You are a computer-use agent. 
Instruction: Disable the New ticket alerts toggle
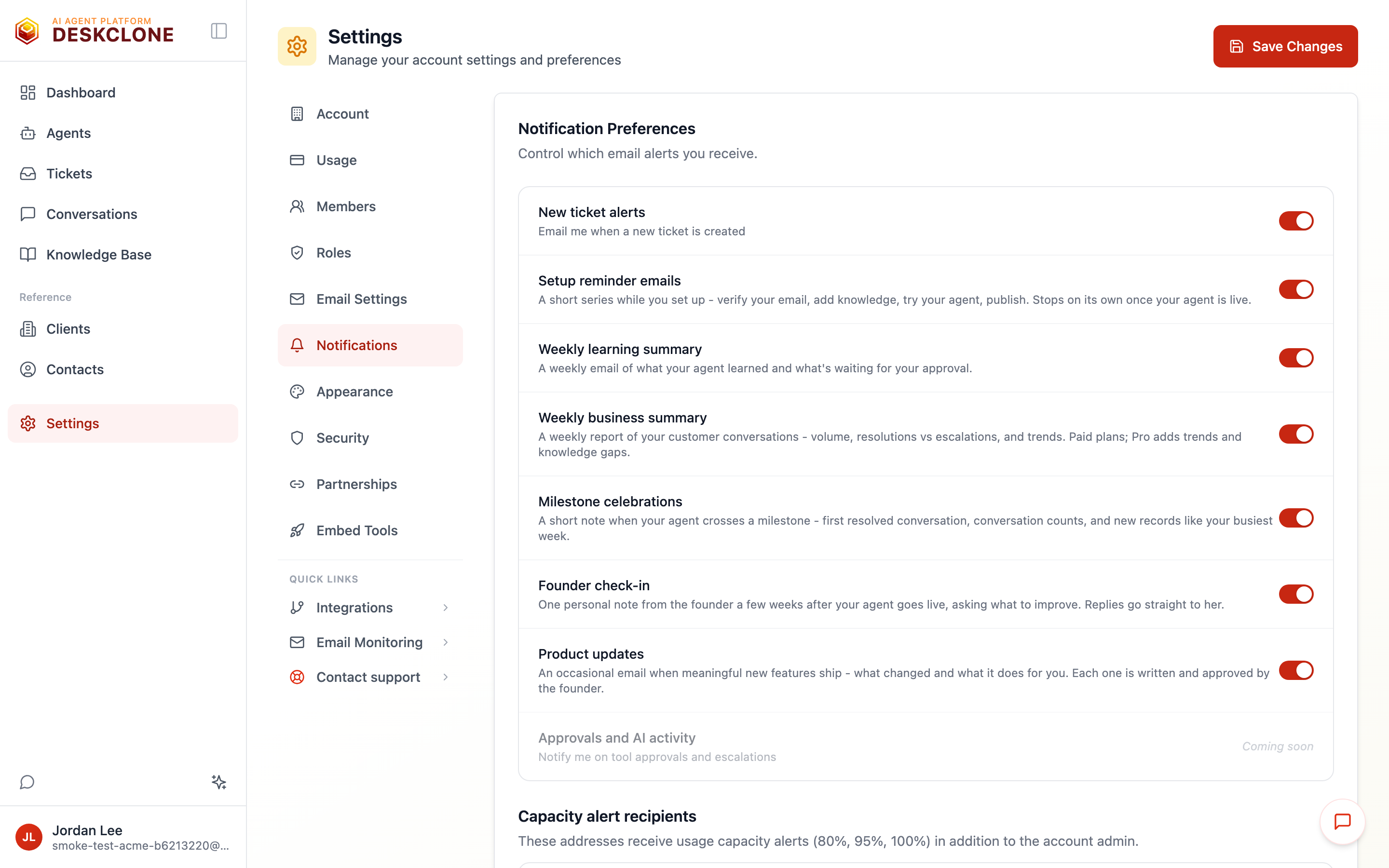point(1295,221)
